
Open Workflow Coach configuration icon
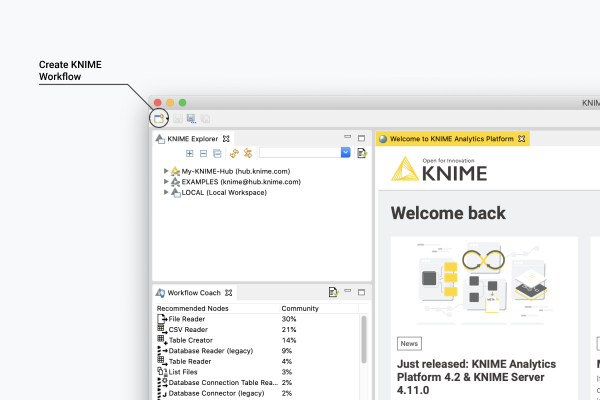click(333, 292)
